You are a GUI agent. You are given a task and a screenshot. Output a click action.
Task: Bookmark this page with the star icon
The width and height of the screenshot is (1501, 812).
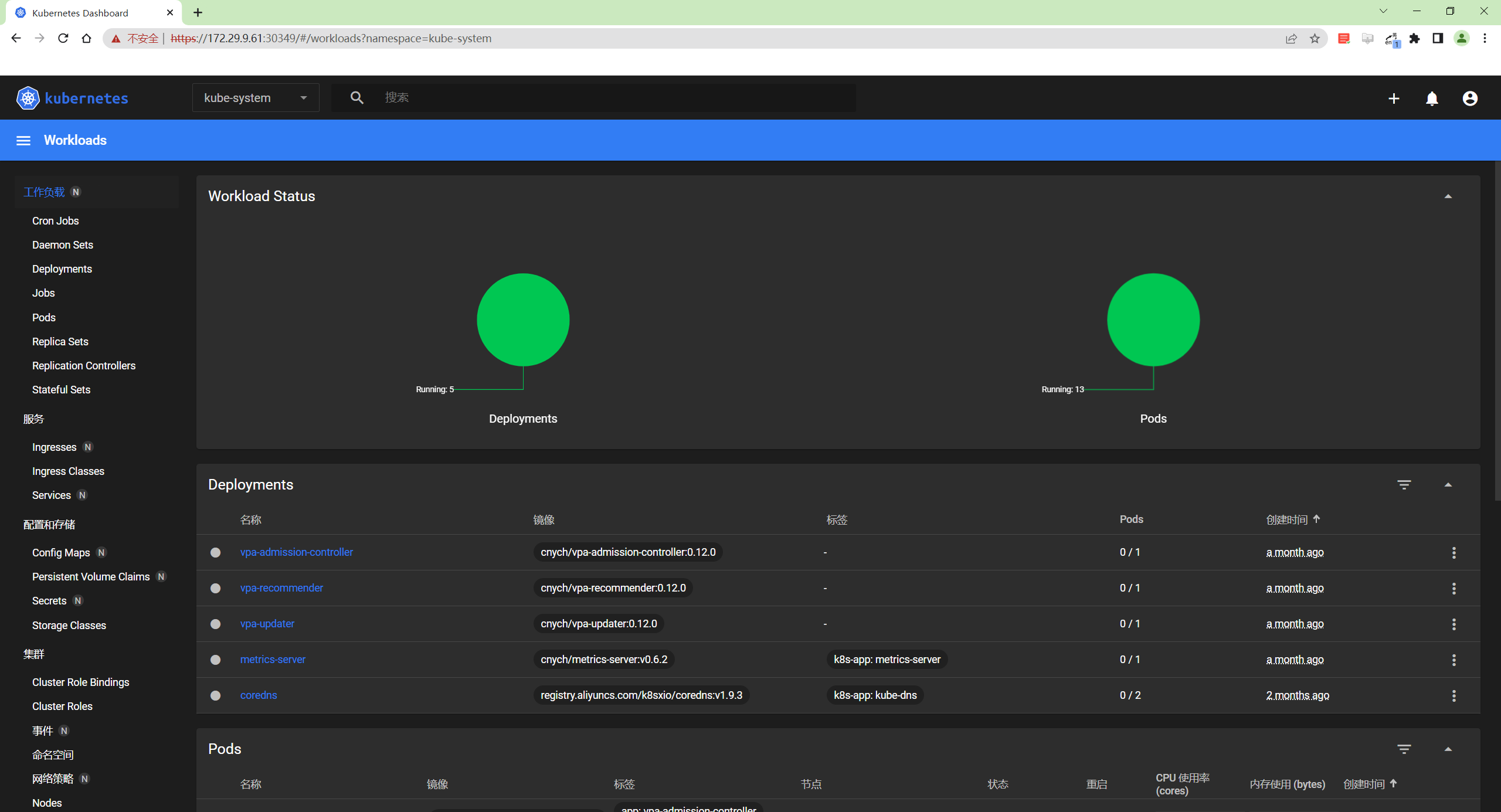pyautogui.click(x=1315, y=39)
